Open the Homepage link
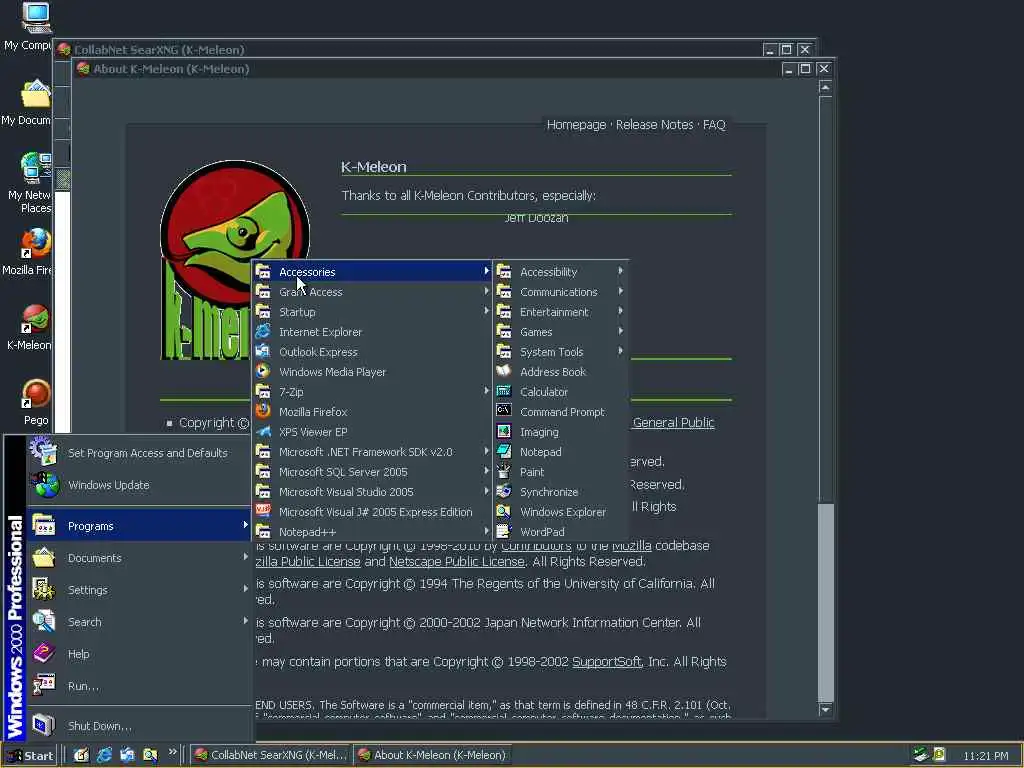 click(x=576, y=125)
